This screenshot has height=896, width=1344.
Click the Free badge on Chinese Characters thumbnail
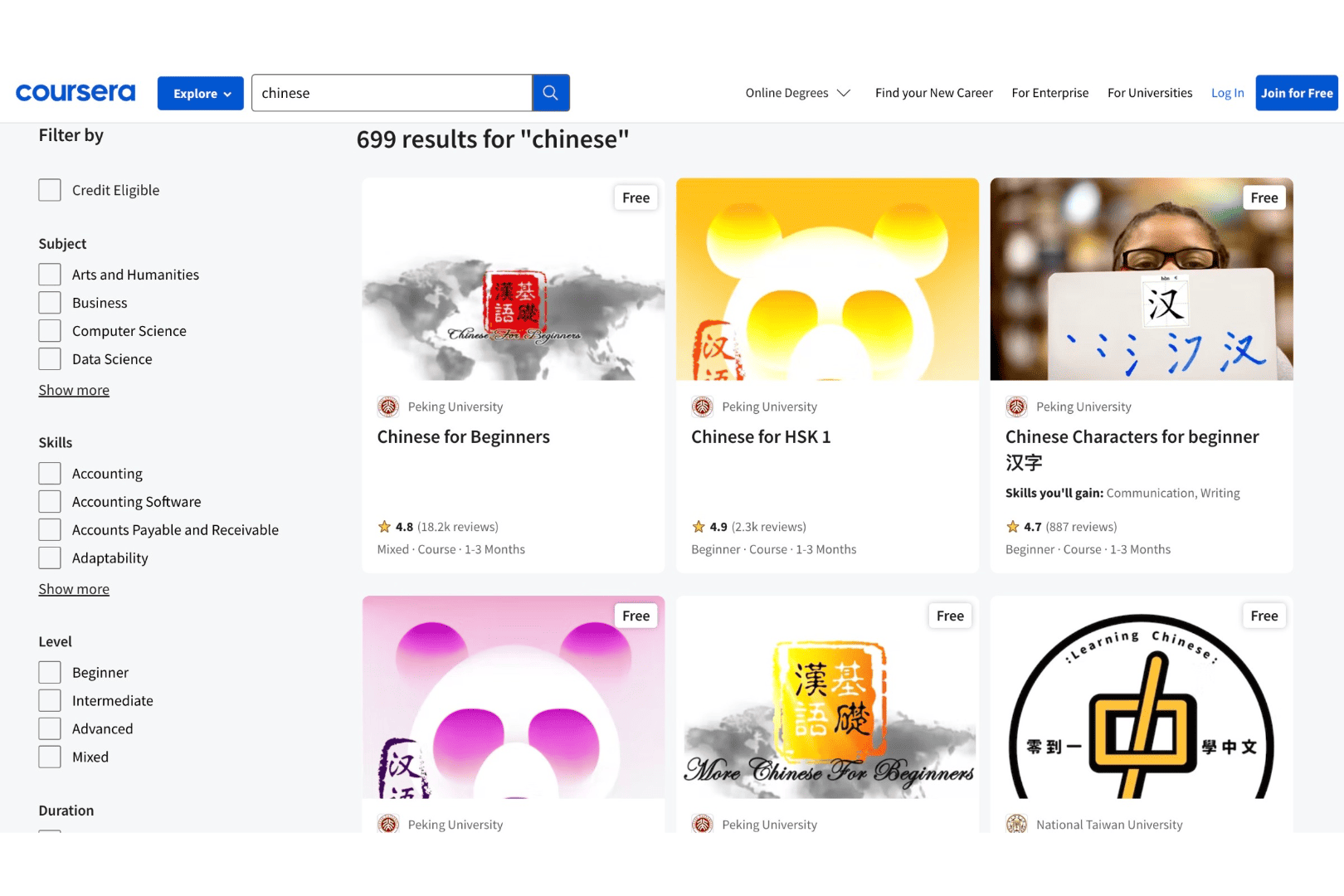click(x=1264, y=197)
